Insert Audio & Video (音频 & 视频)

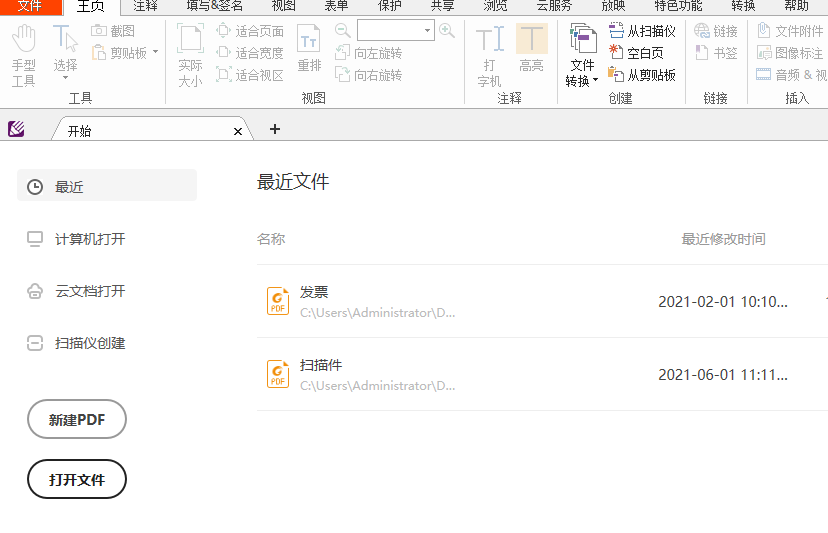tap(791, 75)
